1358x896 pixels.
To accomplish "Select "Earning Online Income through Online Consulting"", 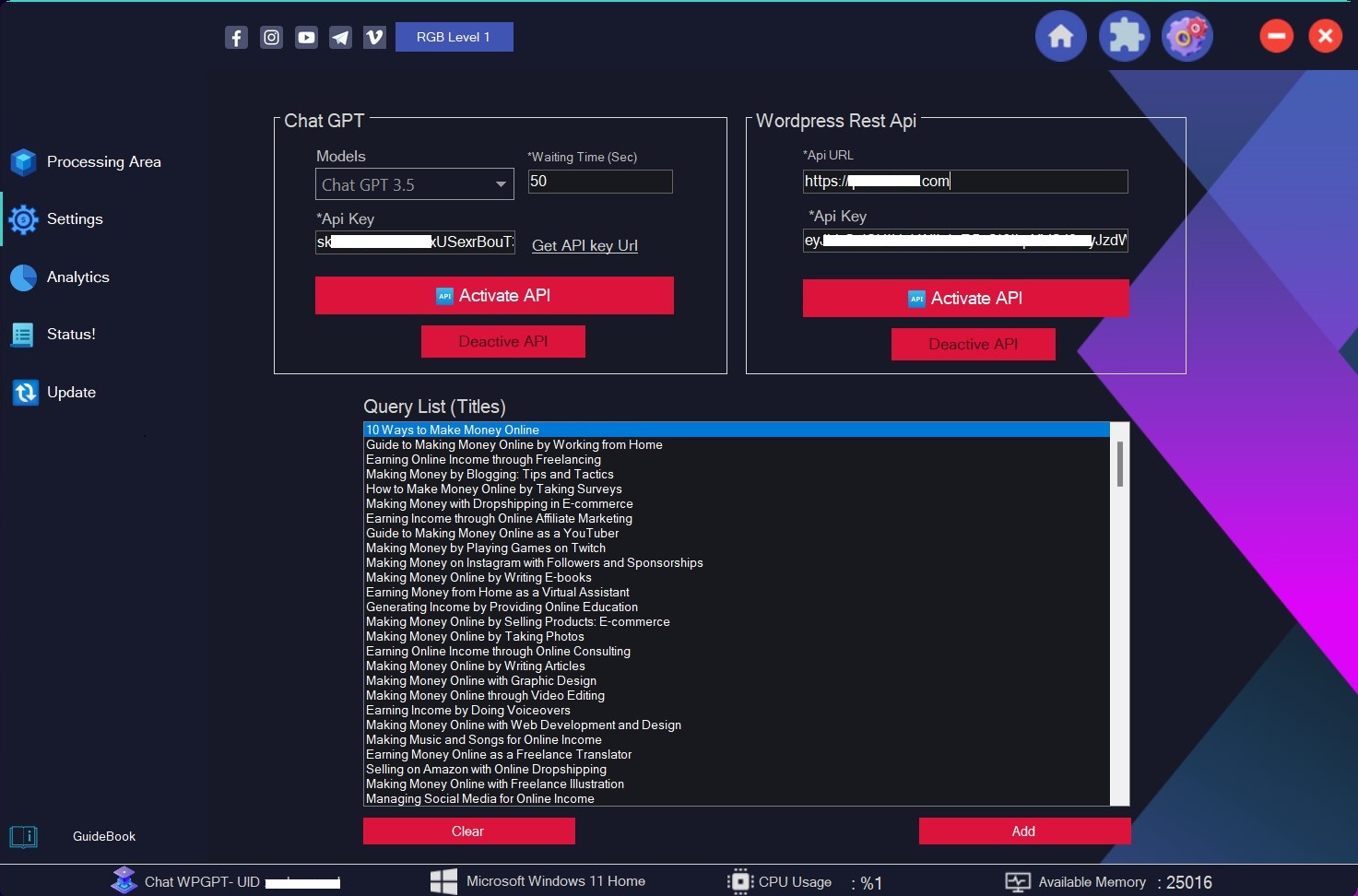I will click(737, 651).
